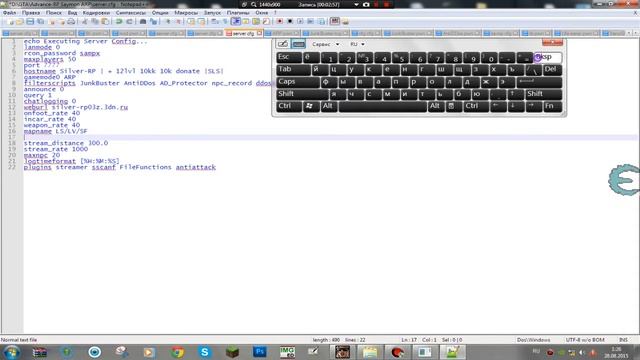Click the 'antiattack' text on line 22
Screen dimensions: 640x360
tap(196, 167)
